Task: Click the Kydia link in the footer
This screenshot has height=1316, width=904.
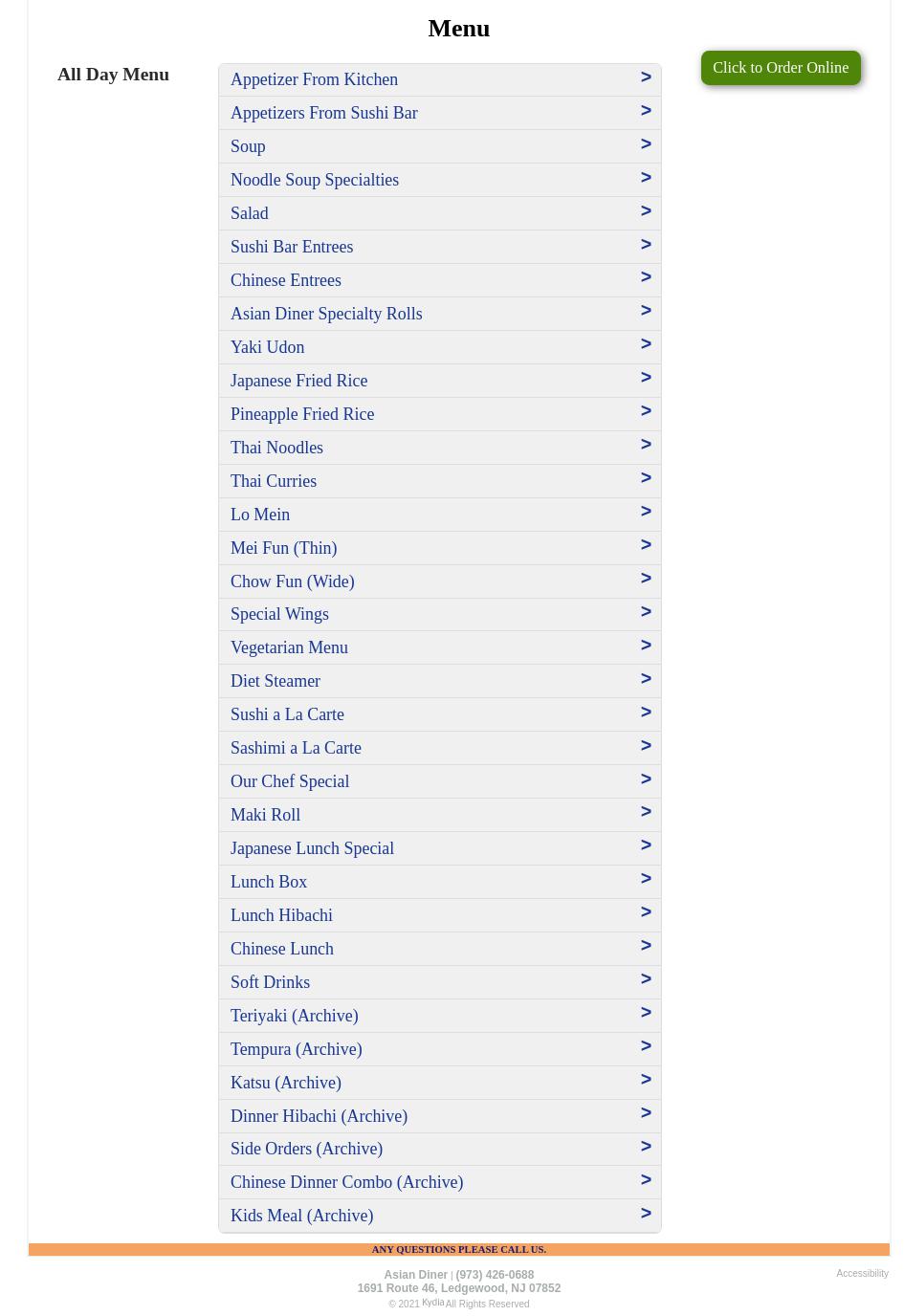Action: point(432,1303)
